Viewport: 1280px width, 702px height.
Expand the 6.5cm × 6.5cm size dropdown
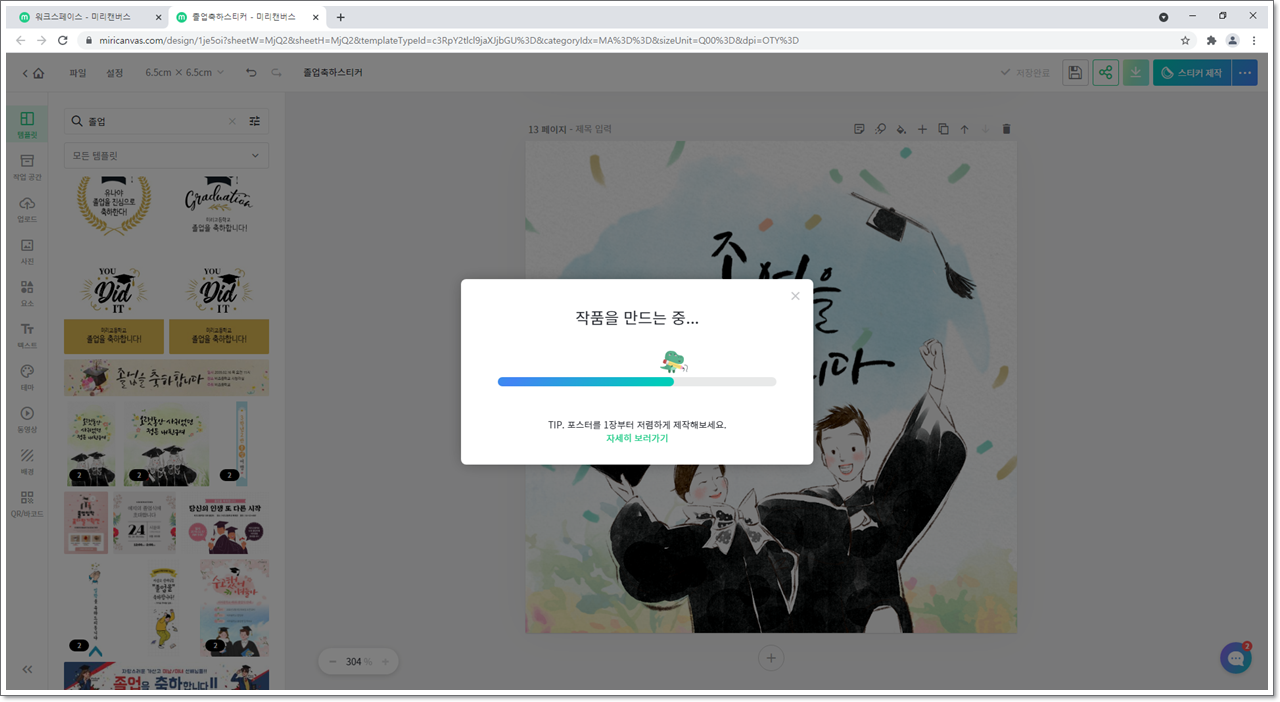pyautogui.click(x=185, y=73)
